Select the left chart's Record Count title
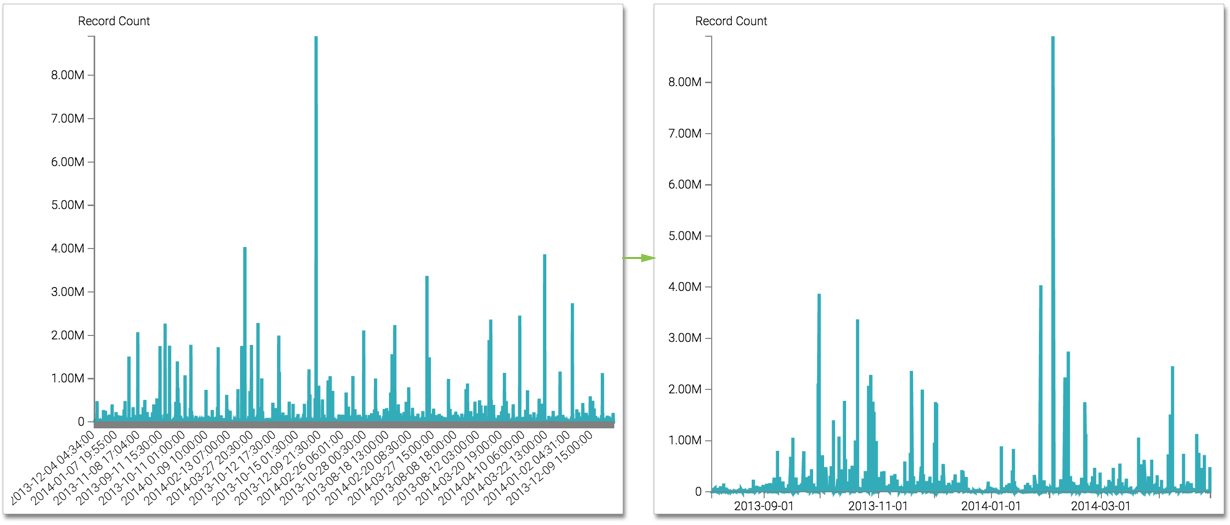 tap(114, 21)
